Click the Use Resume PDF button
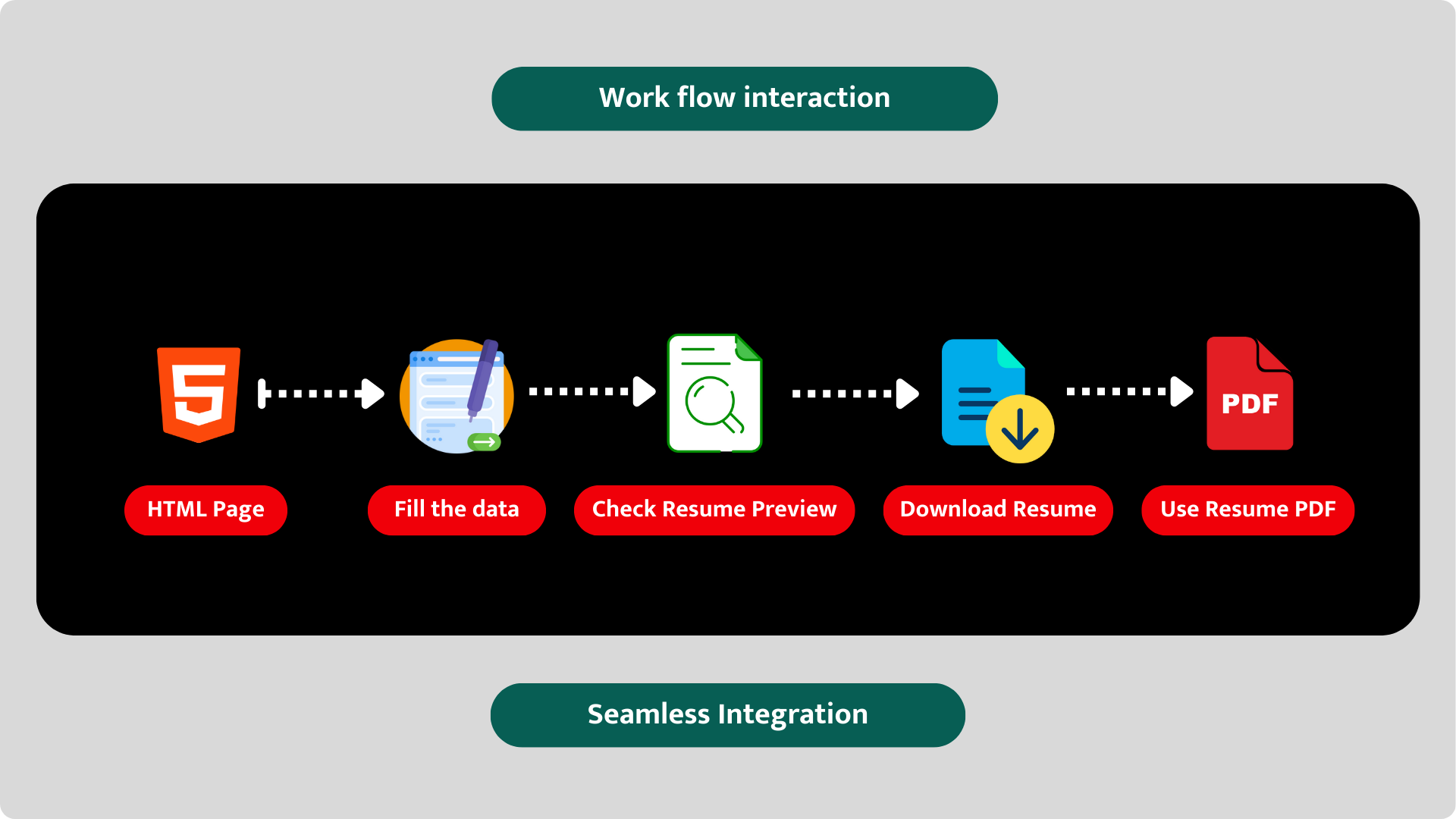The image size is (1456, 819). [x=1248, y=509]
